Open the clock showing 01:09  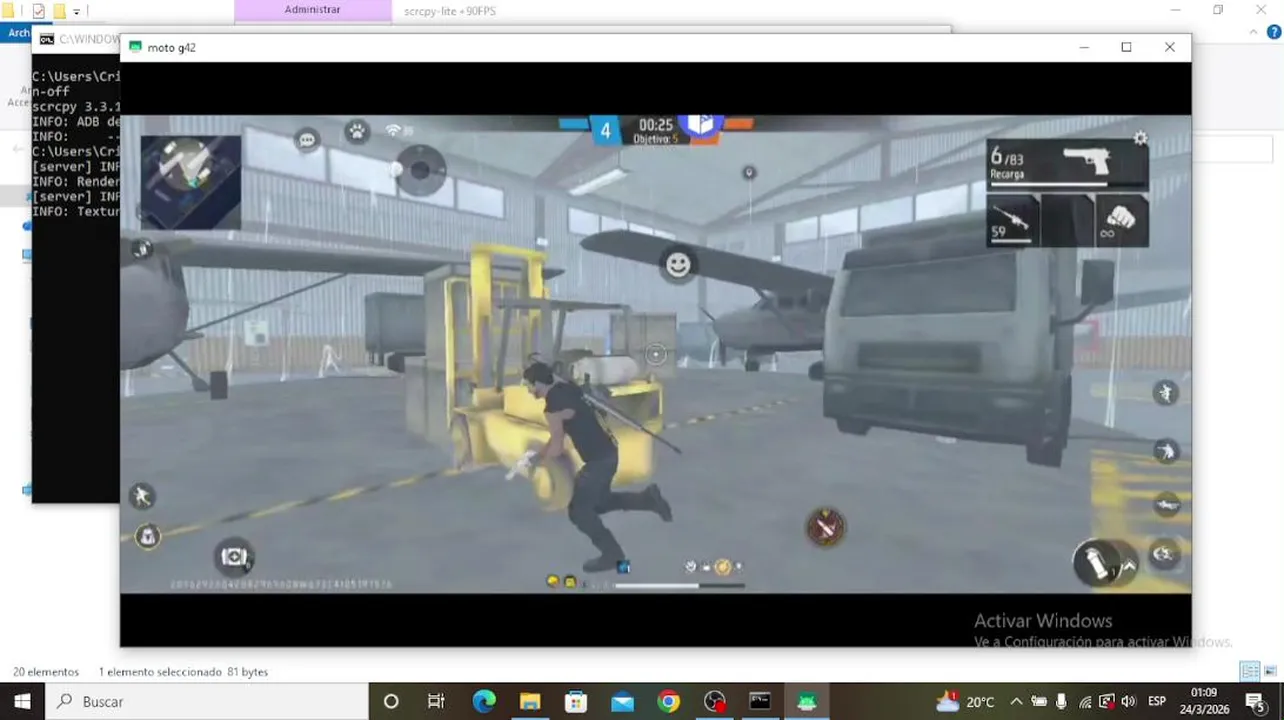[1204, 701]
